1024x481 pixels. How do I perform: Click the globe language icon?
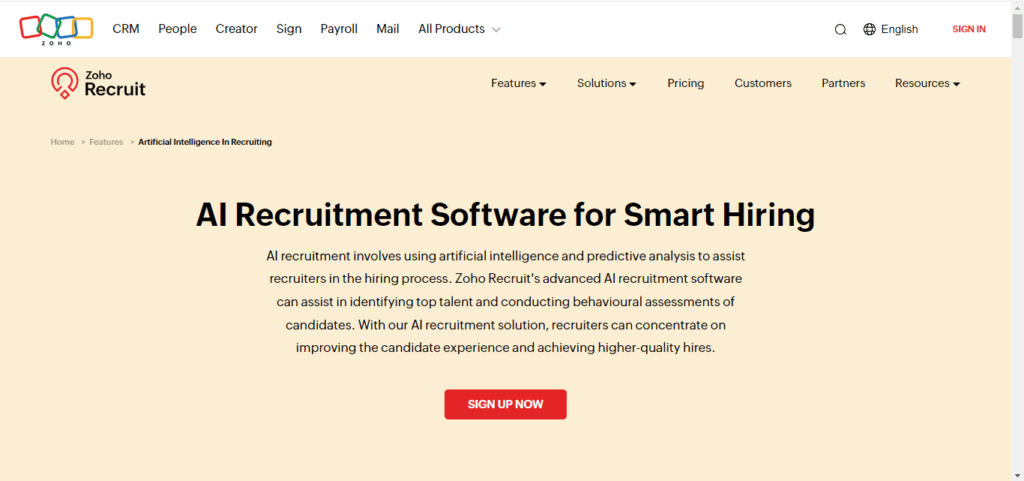pyautogui.click(x=869, y=29)
